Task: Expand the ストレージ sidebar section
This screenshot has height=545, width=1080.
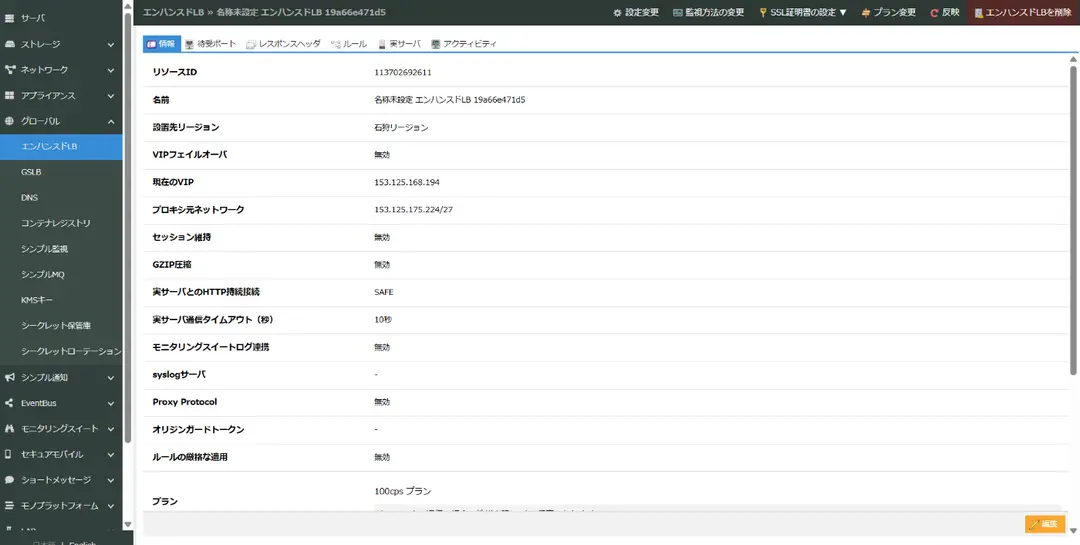Action: (x=111, y=45)
